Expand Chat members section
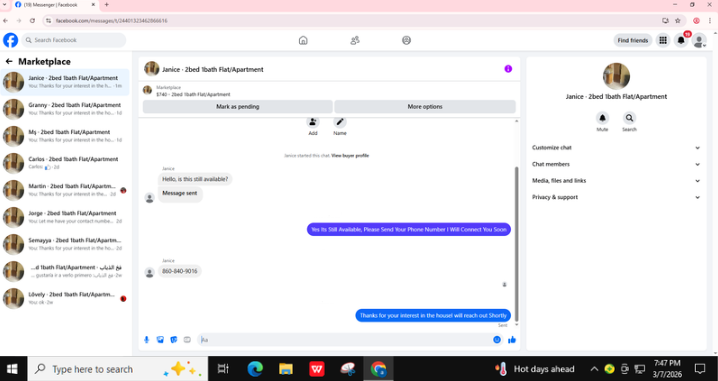718x381 pixels. (x=616, y=164)
